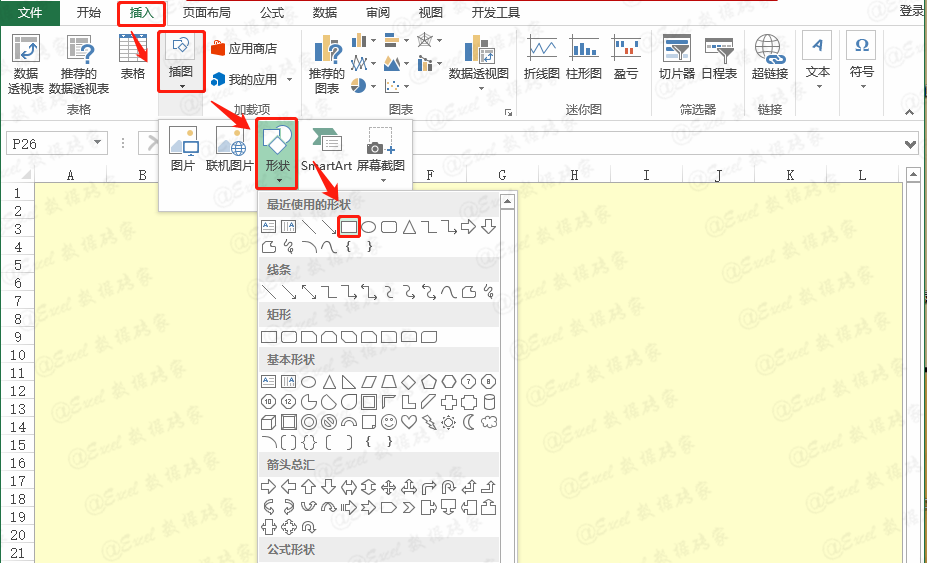Switch to the 开始 ribbon tab
Screen dimensions: 927x563
coord(89,12)
